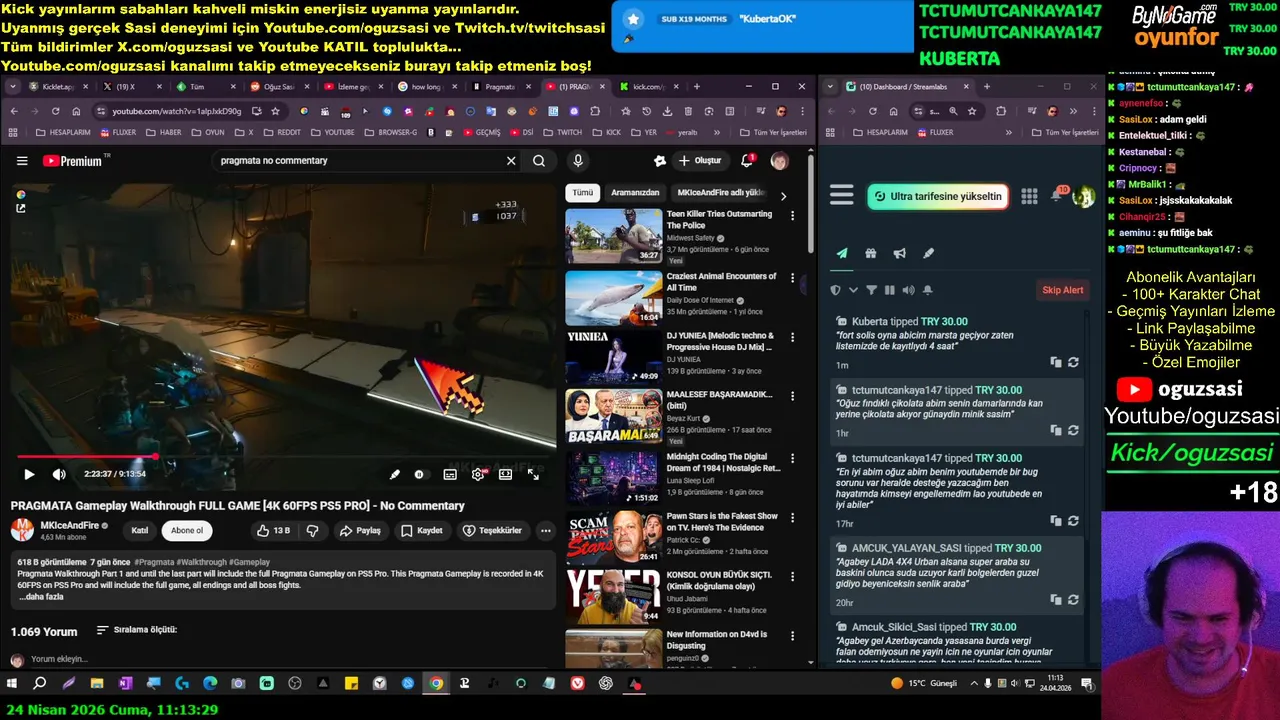Start voice search with the microphone icon
The image size is (1280, 720).
coord(577,160)
